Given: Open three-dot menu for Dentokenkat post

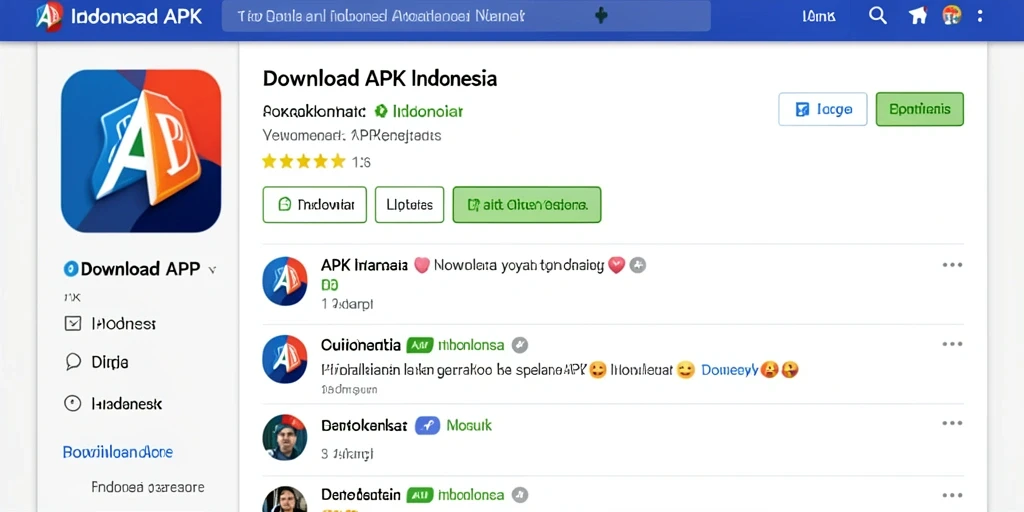Looking at the screenshot, I should pyautogui.click(x=952, y=424).
